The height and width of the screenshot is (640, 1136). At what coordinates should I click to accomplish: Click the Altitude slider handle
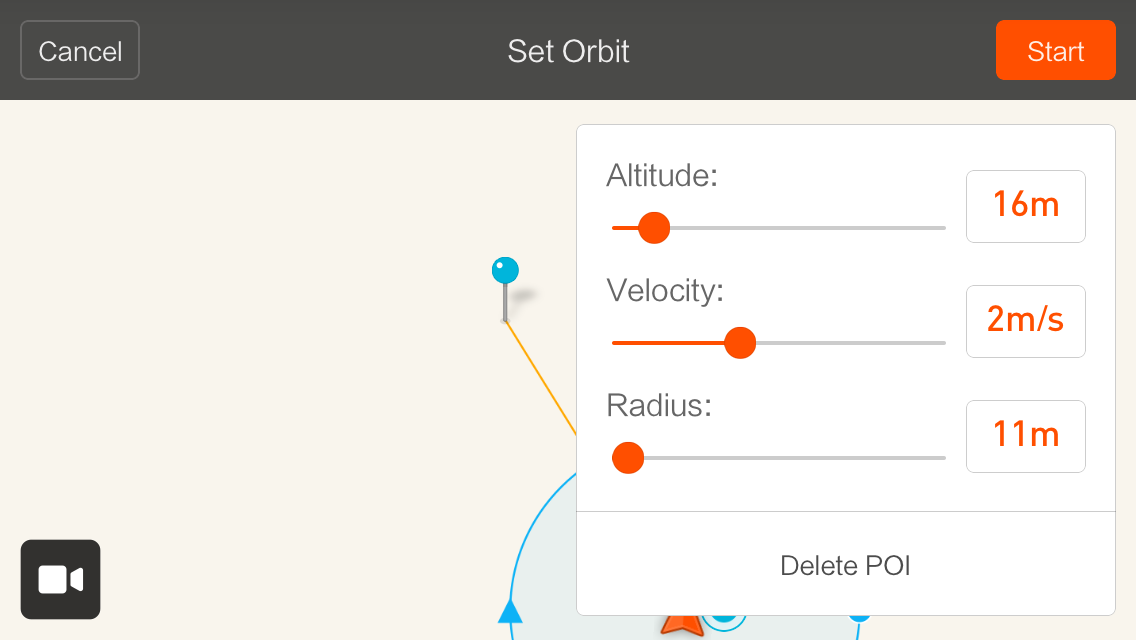[x=654, y=228]
